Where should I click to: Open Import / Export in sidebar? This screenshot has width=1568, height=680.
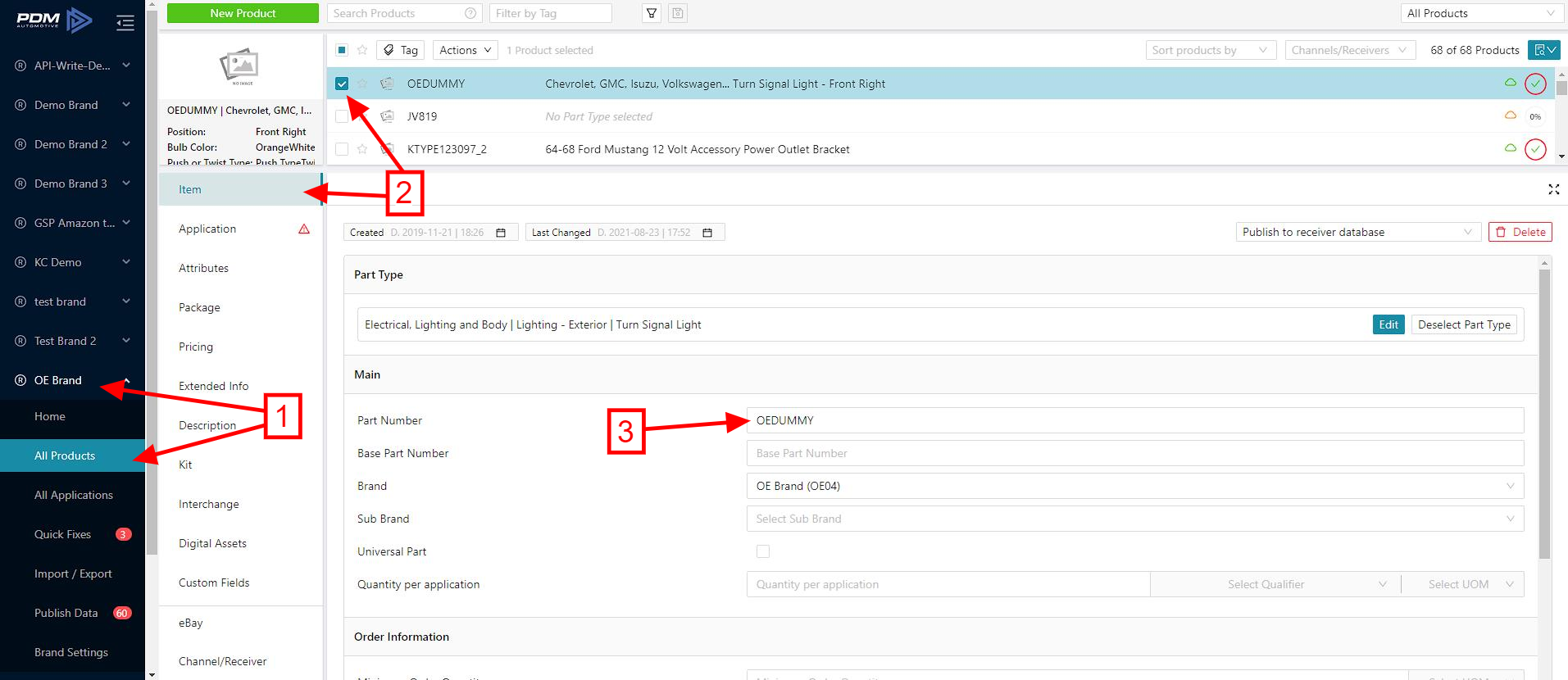[x=73, y=573]
